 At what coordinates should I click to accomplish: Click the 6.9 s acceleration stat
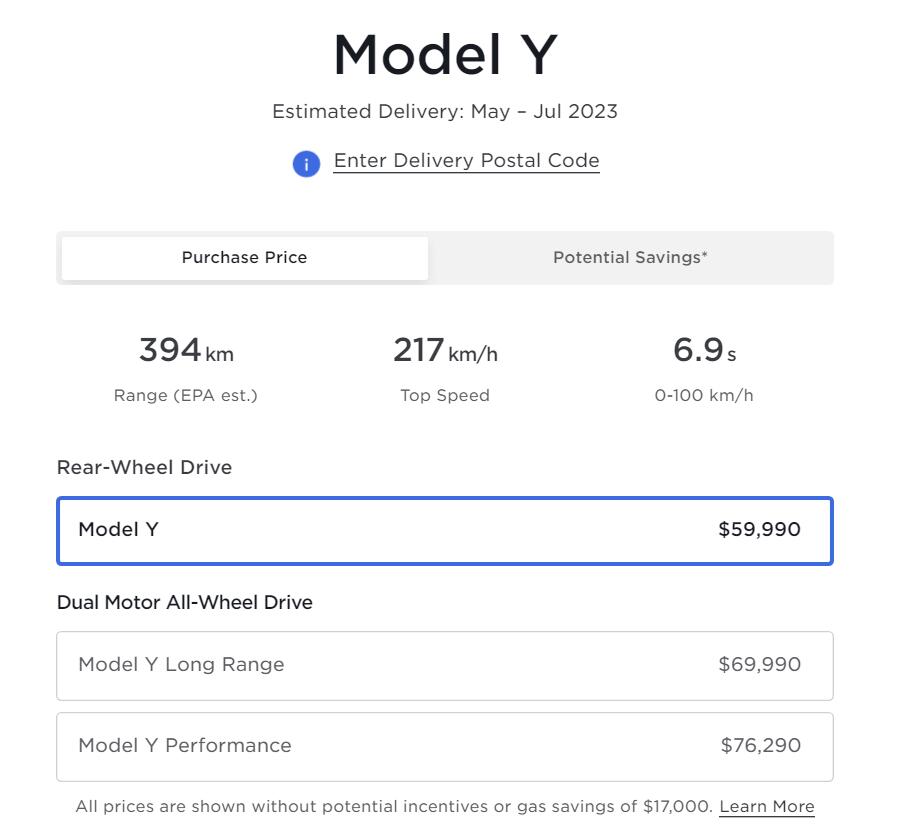(703, 351)
